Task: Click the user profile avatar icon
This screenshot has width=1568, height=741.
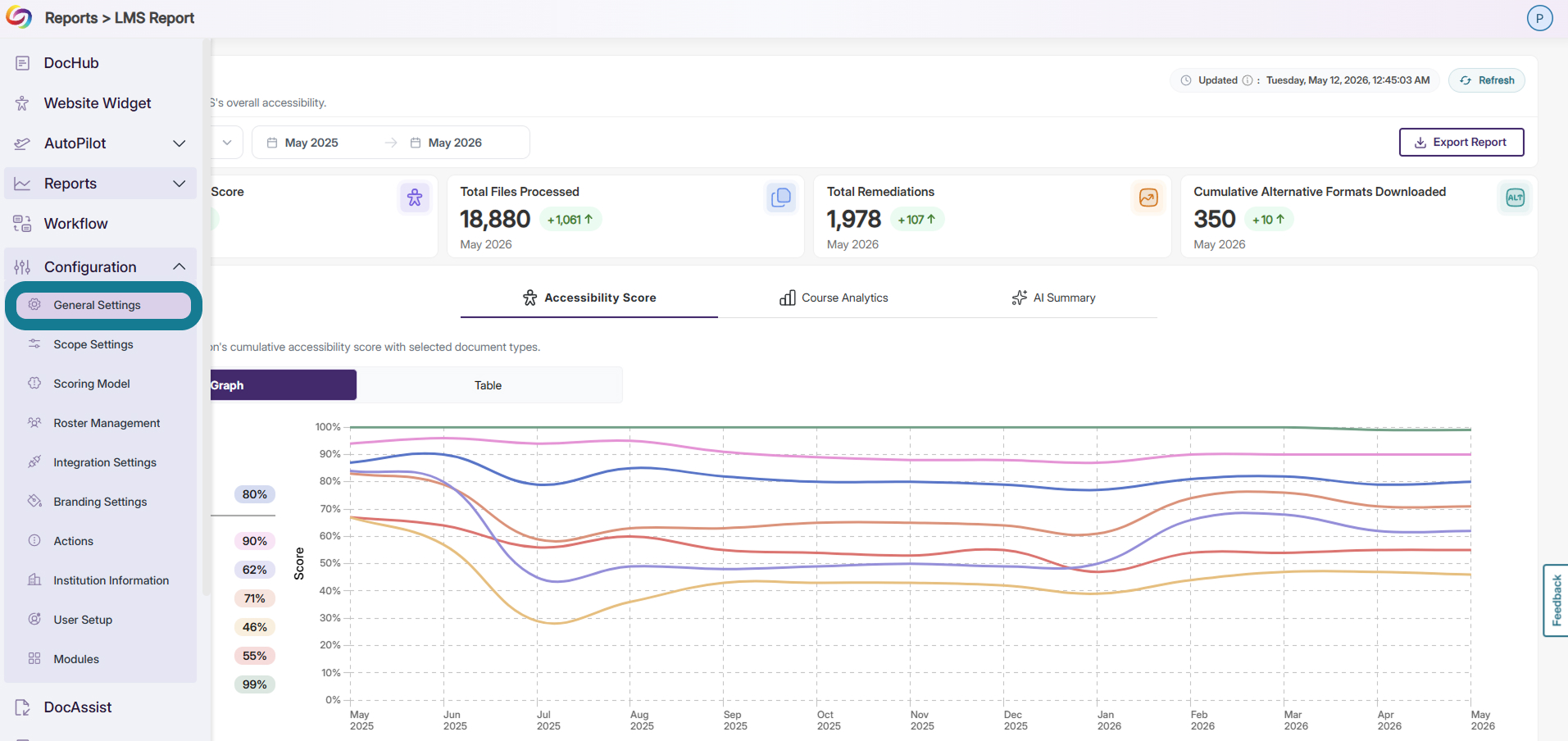Action: tap(1539, 18)
